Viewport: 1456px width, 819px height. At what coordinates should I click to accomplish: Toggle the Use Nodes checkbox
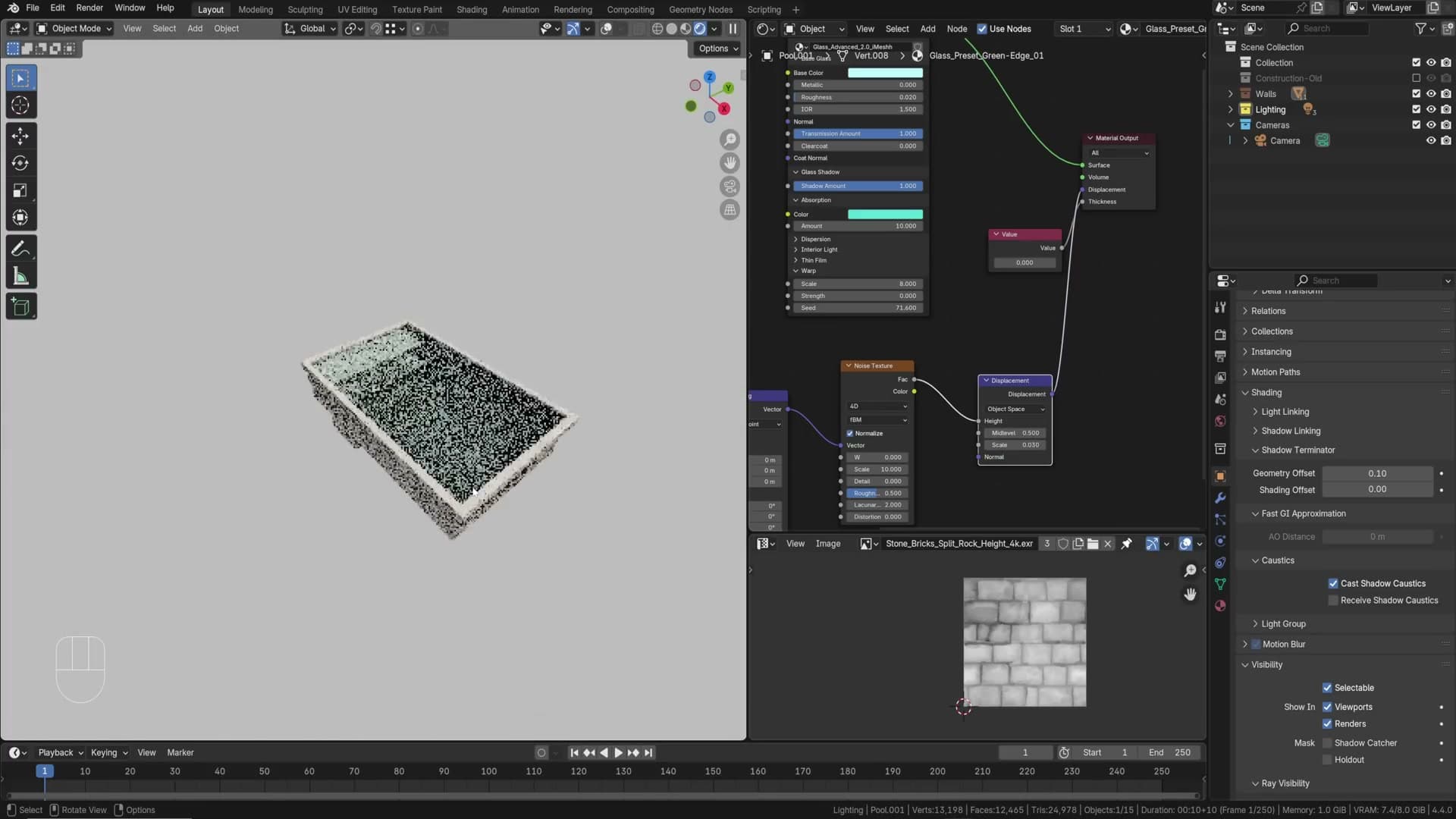(x=982, y=29)
